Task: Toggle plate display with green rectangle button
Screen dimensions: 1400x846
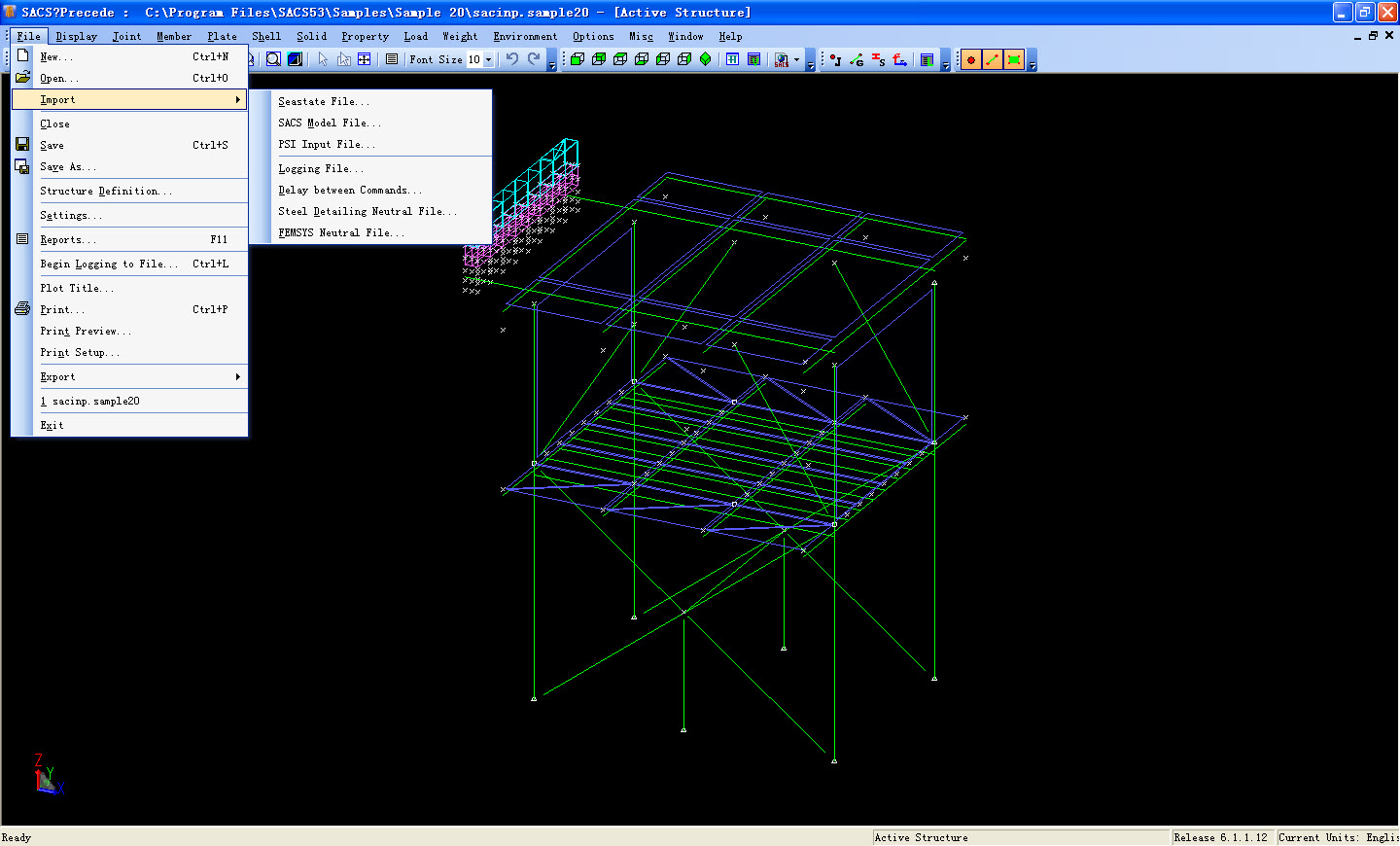Action: point(1014,60)
